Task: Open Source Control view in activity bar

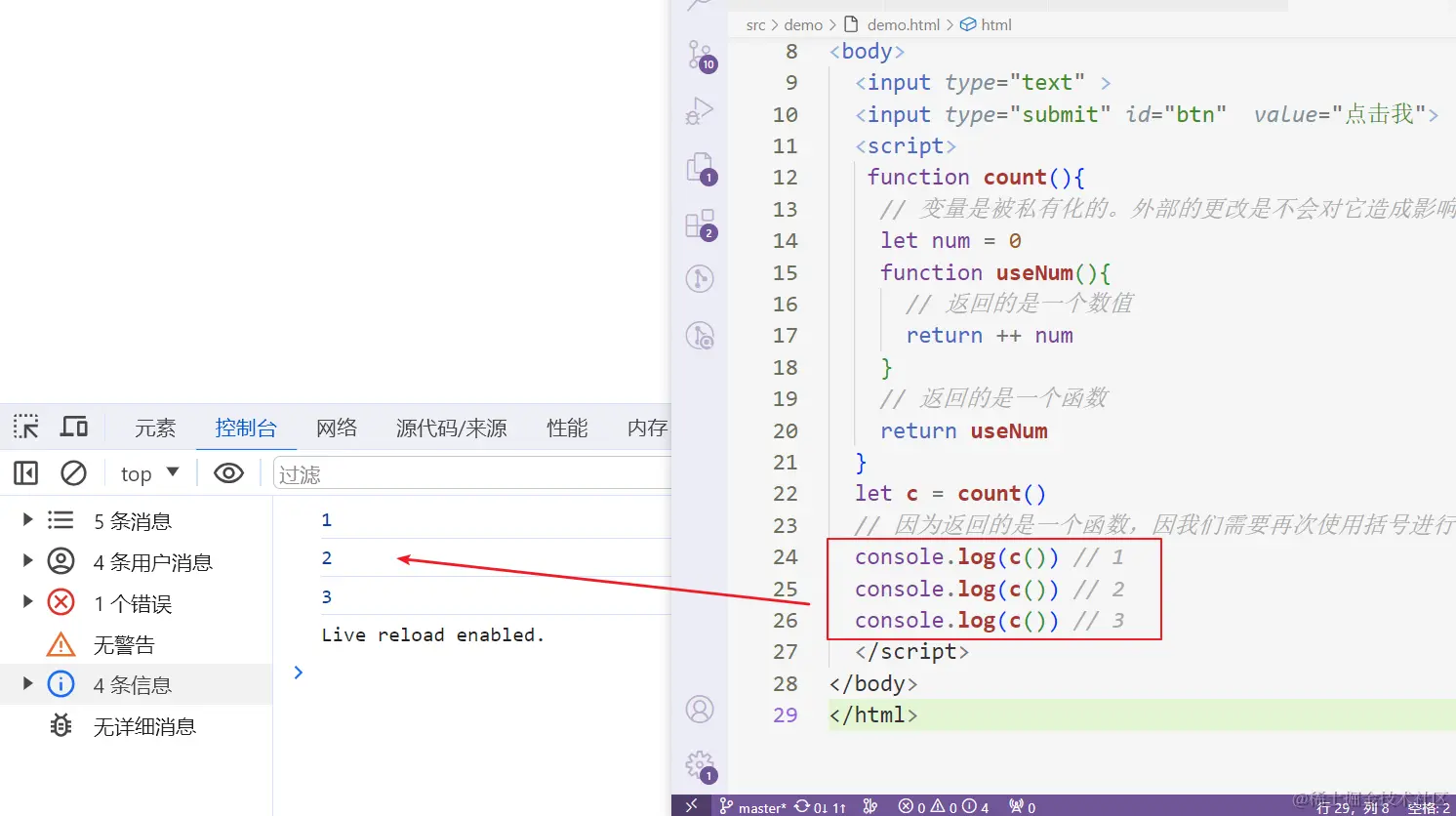Action: tap(700, 56)
